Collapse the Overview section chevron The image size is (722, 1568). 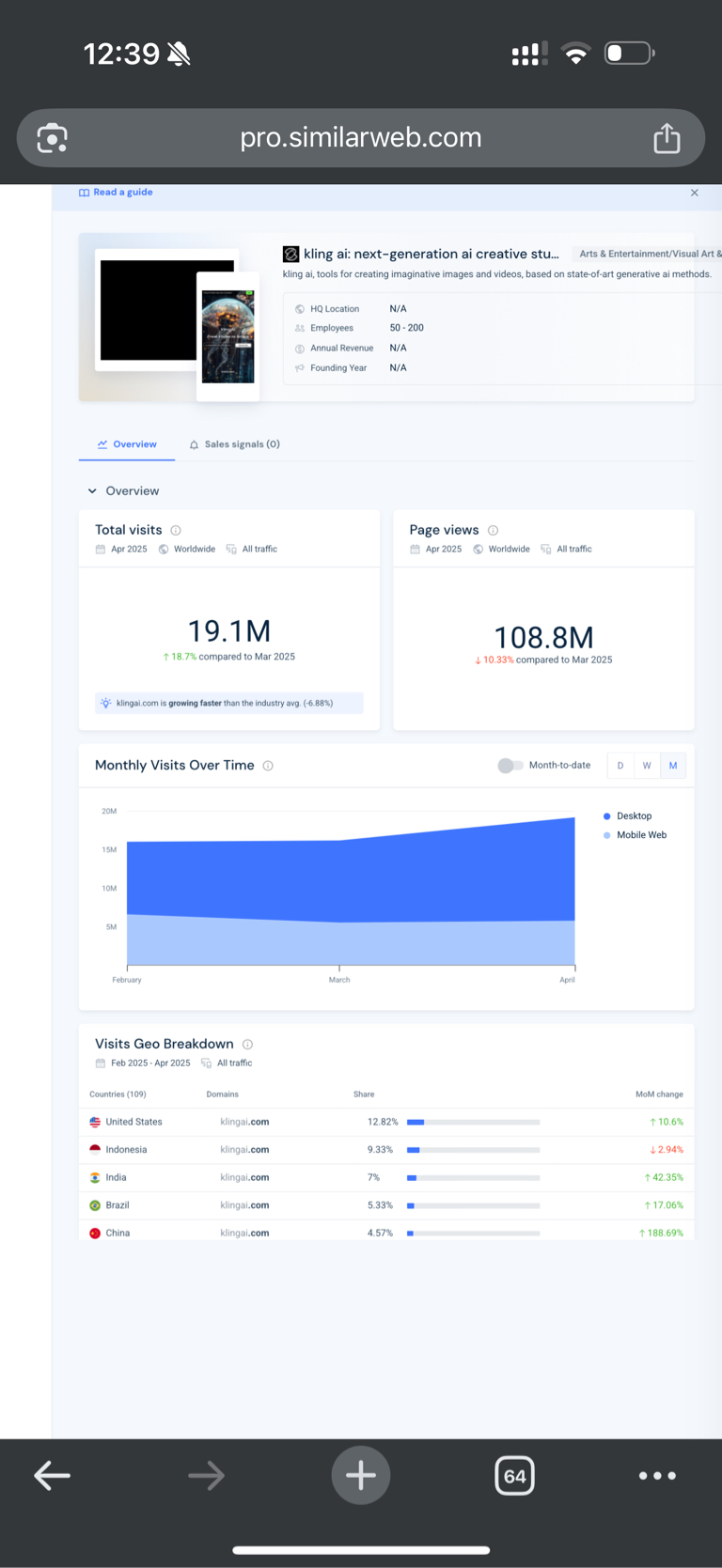click(92, 491)
